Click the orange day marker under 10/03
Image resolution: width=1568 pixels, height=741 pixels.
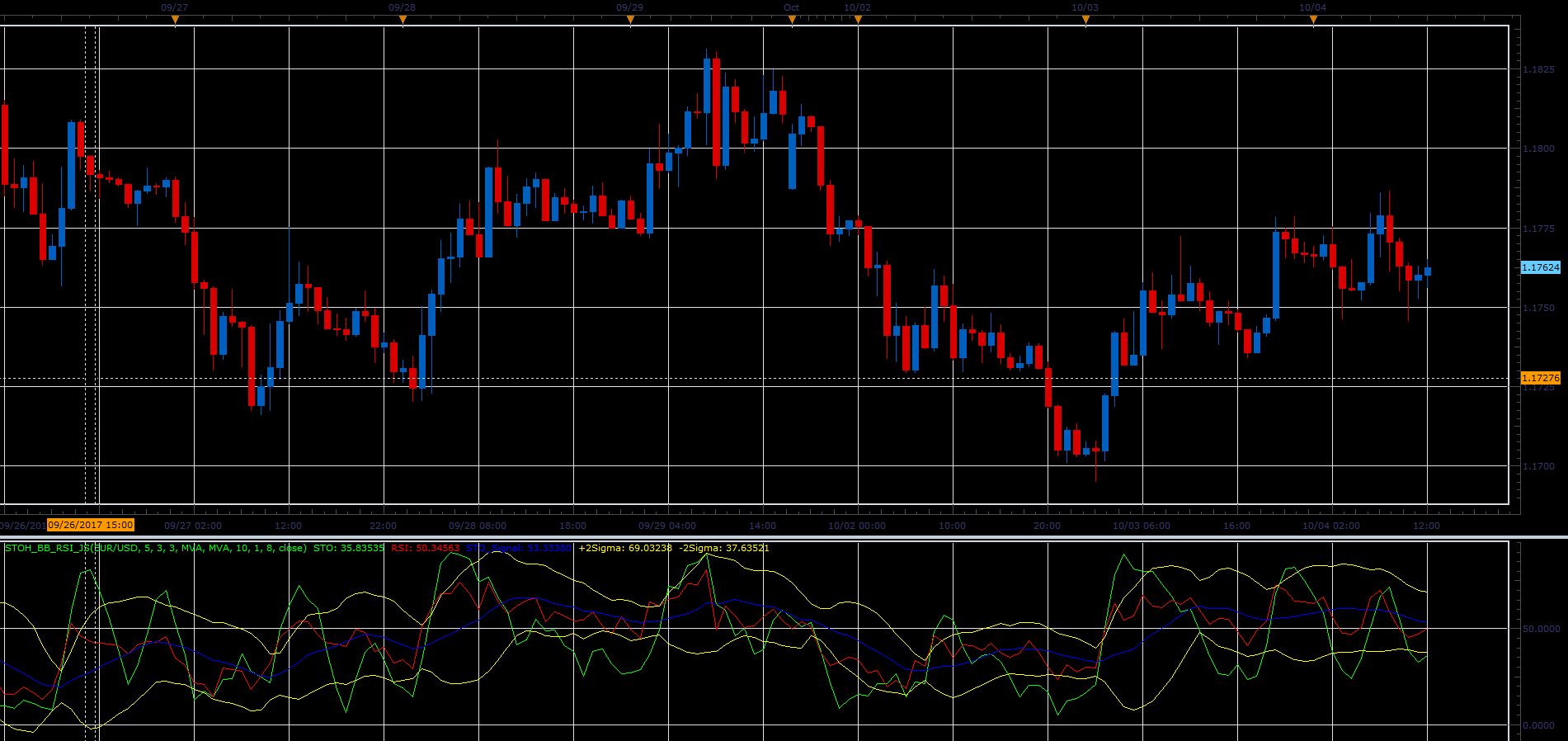(1085, 21)
